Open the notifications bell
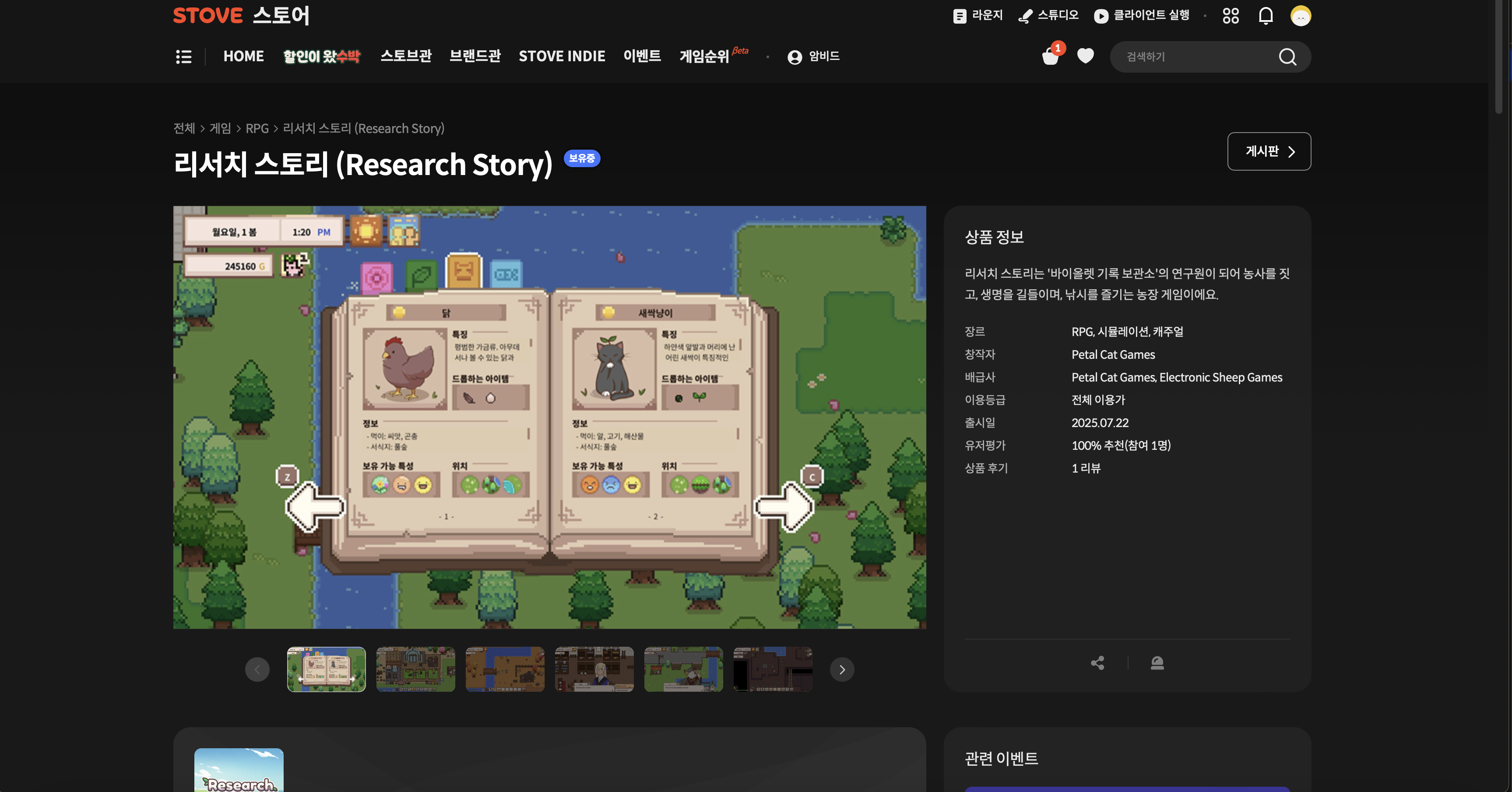This screenshot has width=1512, height=792. (1266, 16)
